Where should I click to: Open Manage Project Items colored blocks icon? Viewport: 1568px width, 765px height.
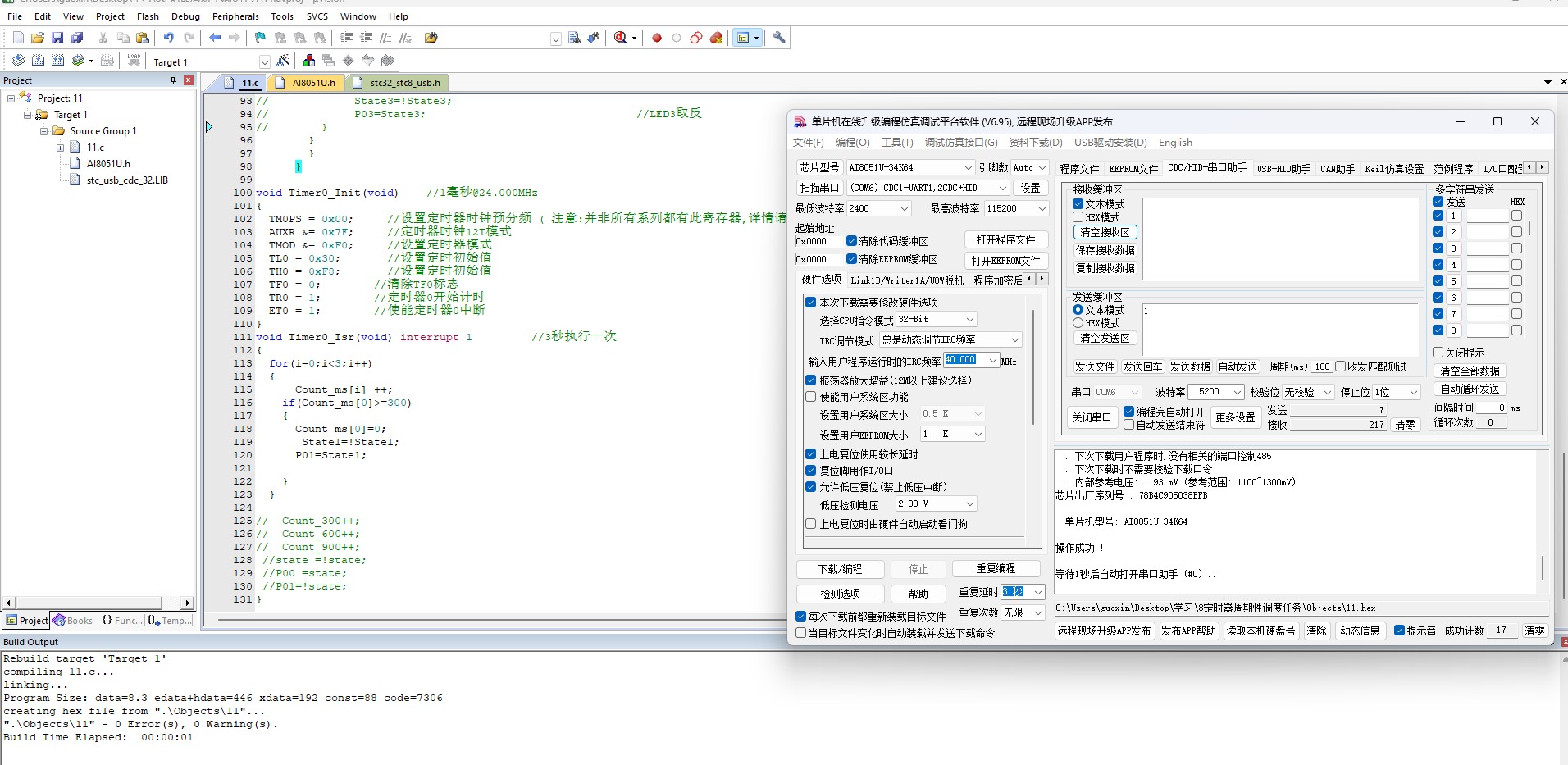click(x=309, y=61)
